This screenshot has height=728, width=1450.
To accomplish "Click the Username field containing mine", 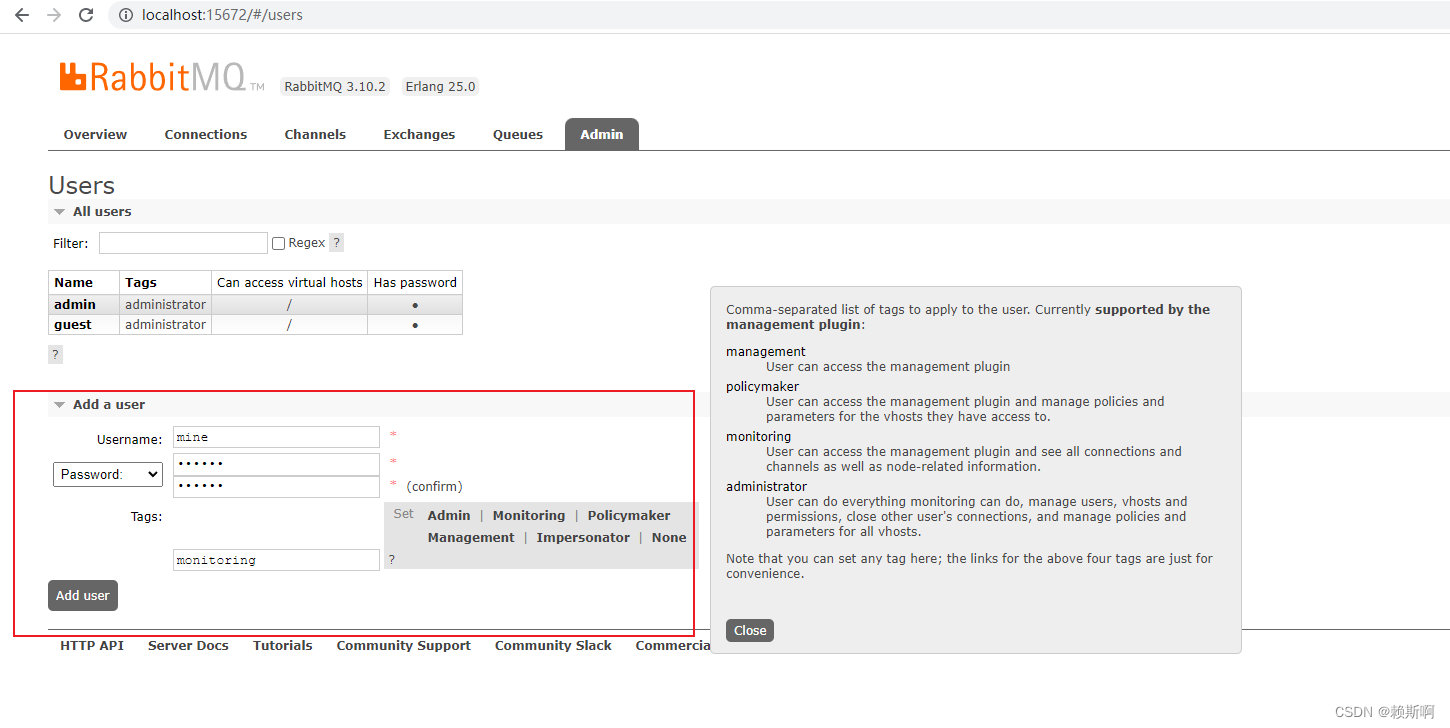I will pyautogui.click(x=276, y=437).
